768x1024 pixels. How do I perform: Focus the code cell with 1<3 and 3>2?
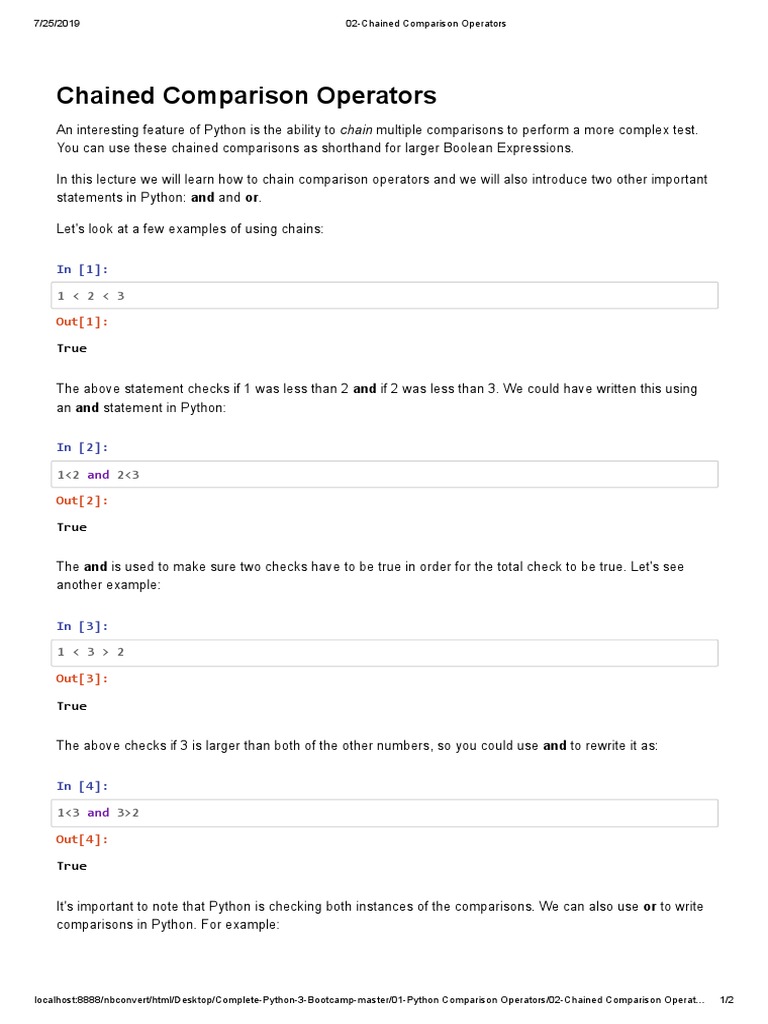(x=384, y=813)
